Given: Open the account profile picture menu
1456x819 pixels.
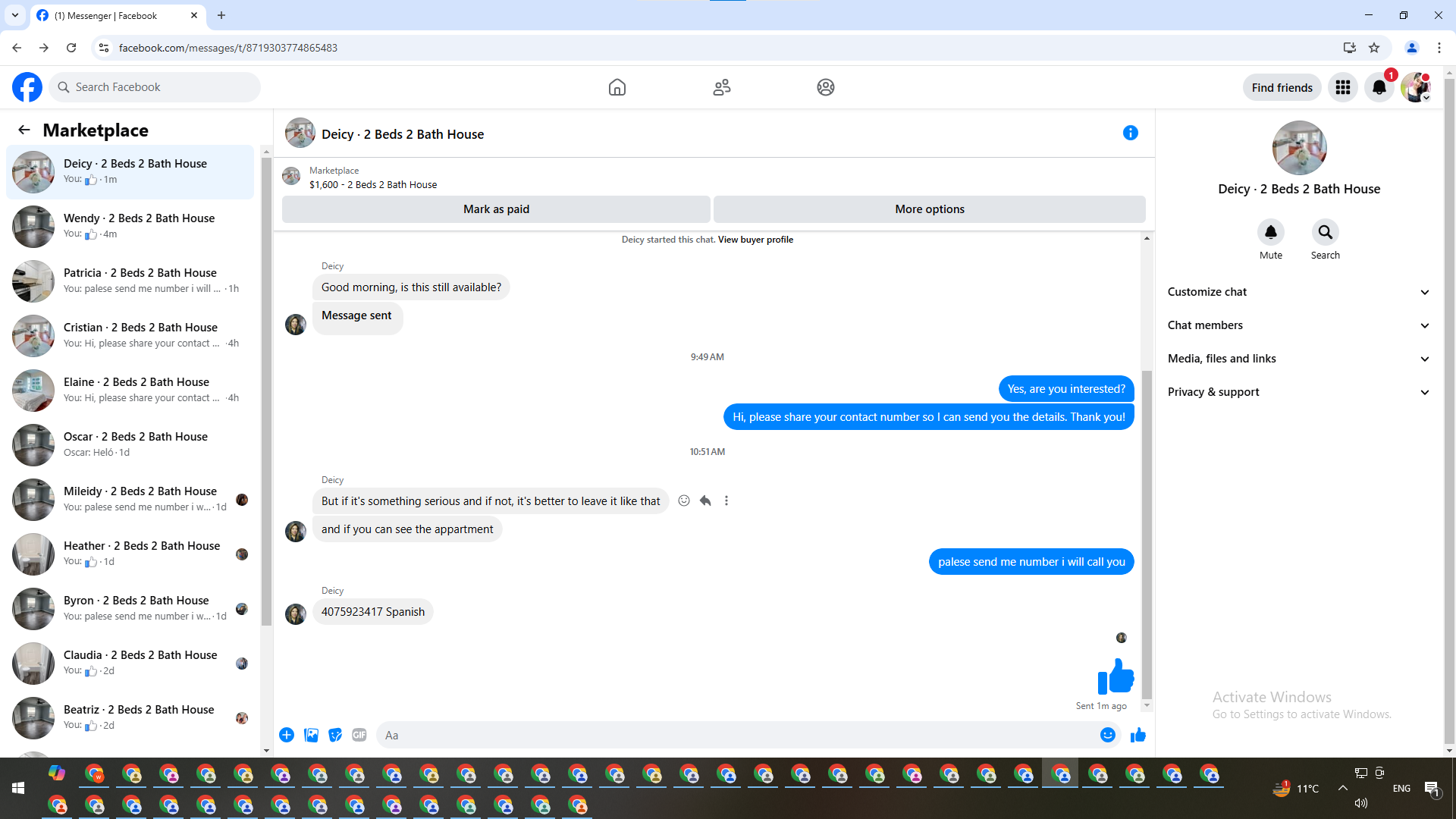Looking at the screenshot, I should click(1416, 87).
